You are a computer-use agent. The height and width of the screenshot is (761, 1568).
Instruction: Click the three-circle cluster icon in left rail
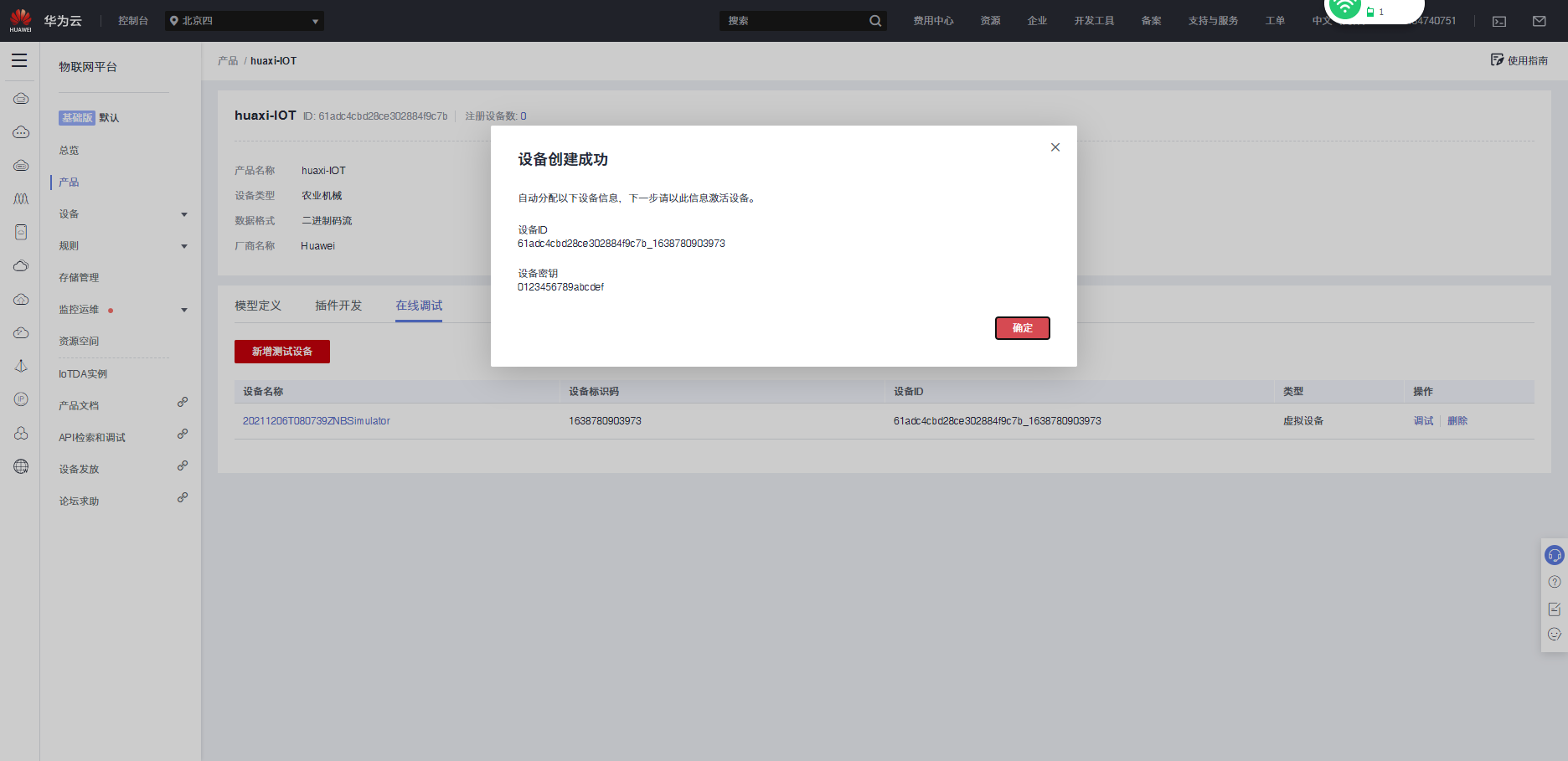click(x=21, y=433)
